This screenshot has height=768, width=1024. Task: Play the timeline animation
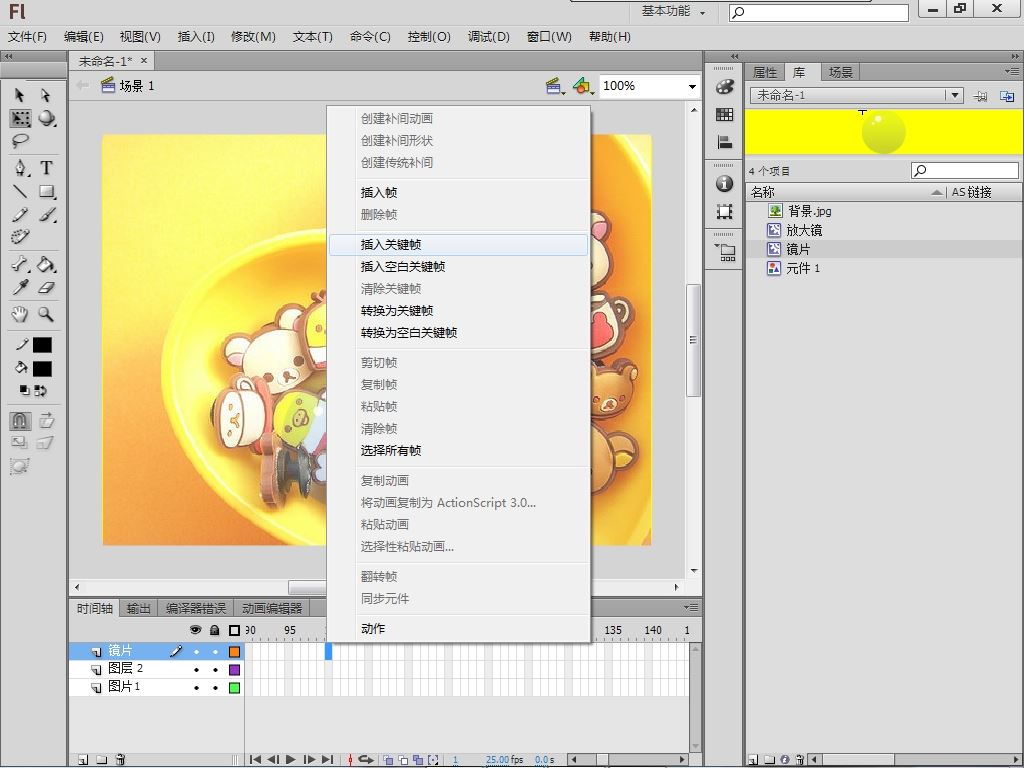(291, 760)
